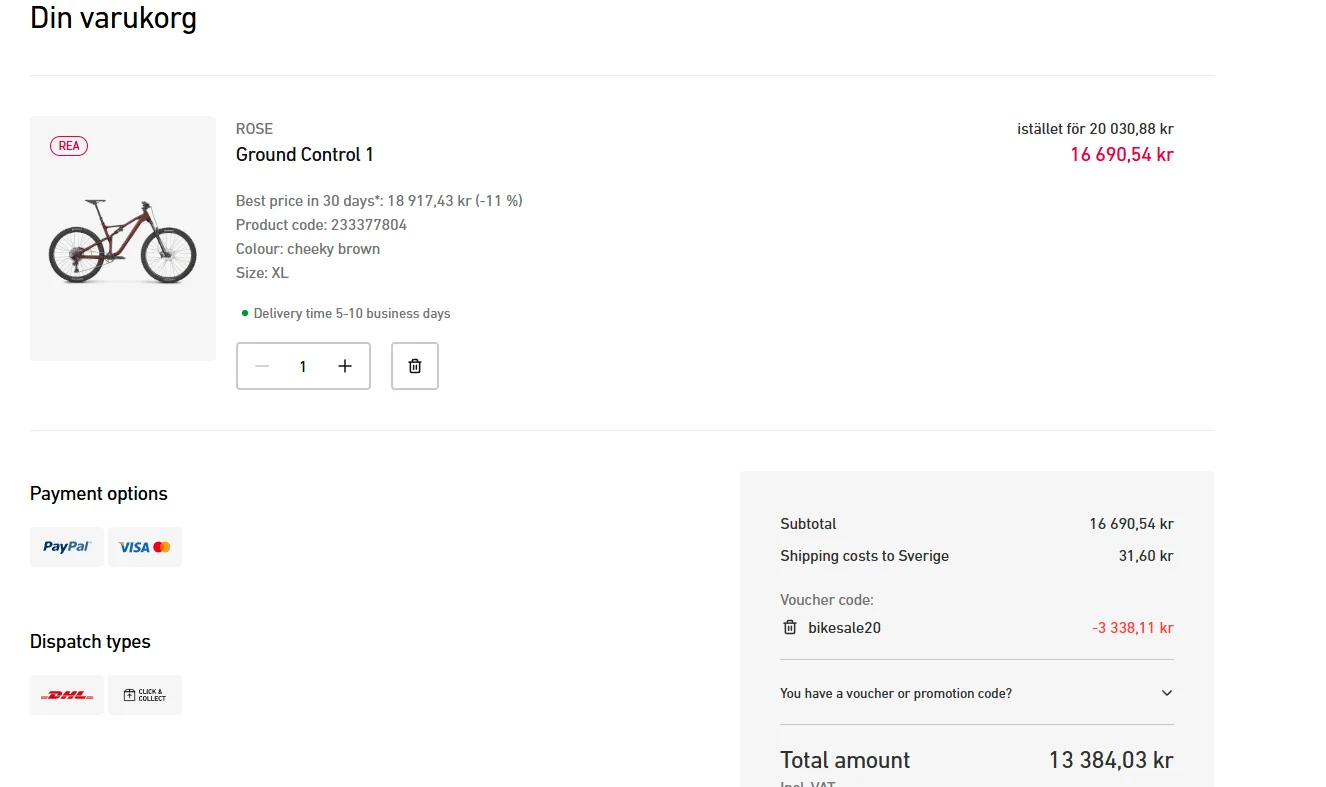Screen dimensions: 1326x787
Task: Click the PayPal payment logo
Action: [x=67, y=547]
